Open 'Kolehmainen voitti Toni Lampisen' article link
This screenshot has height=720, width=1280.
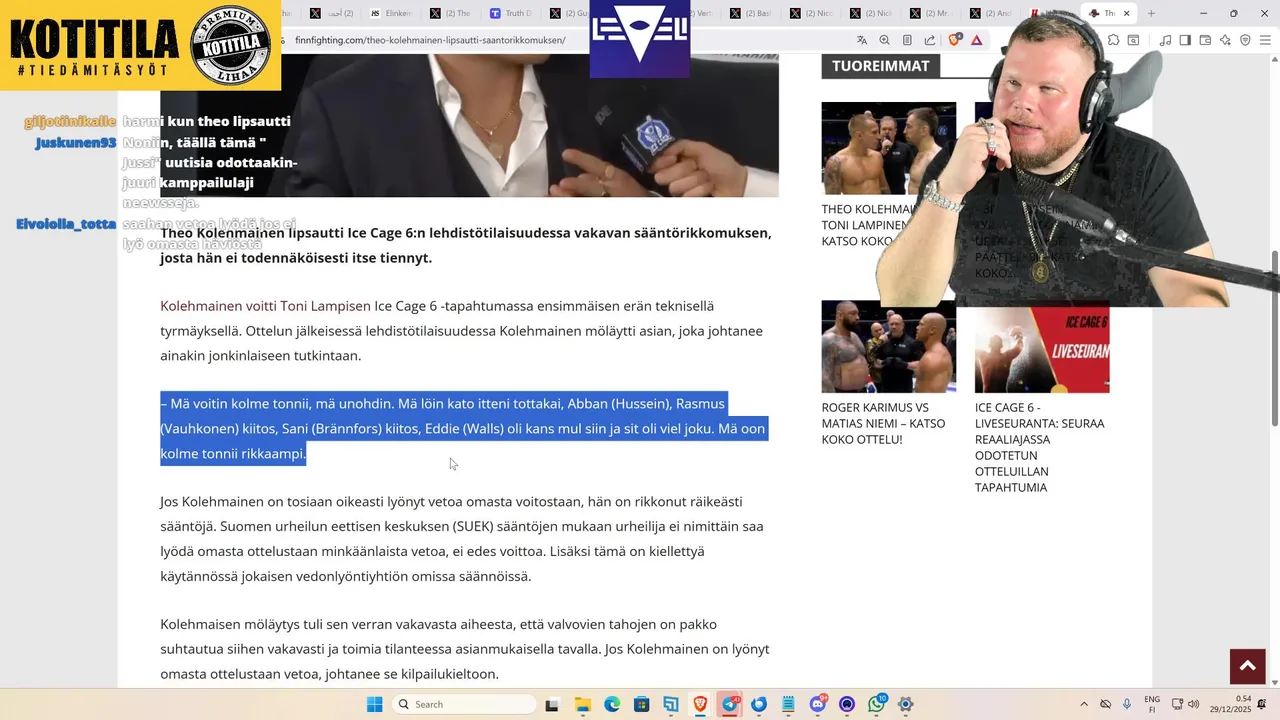tap(265, 306)
